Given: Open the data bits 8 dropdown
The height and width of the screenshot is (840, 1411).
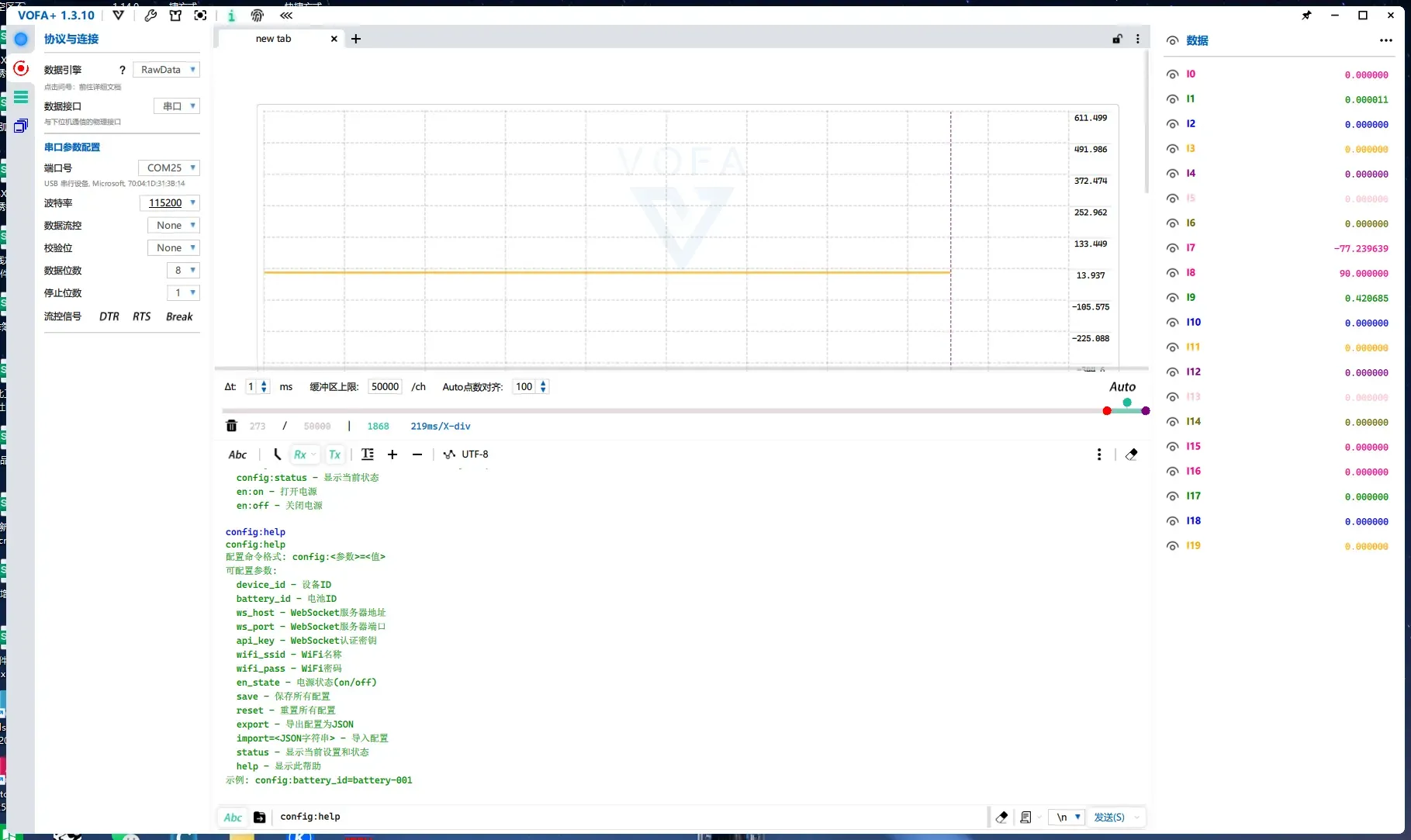Looking at the screenshot, I should (183, 271).
